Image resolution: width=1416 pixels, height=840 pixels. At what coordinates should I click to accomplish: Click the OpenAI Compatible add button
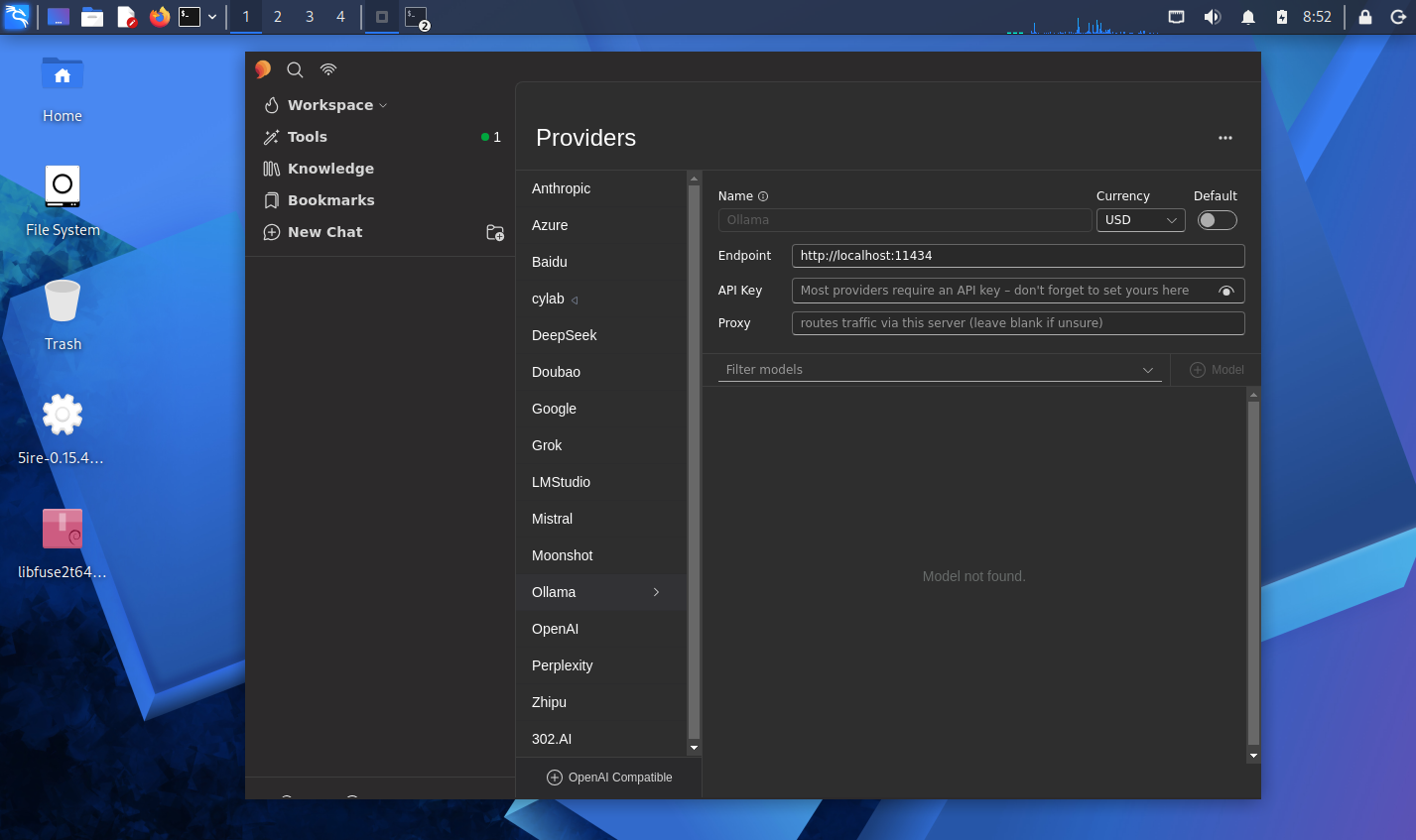coord(609,778)
